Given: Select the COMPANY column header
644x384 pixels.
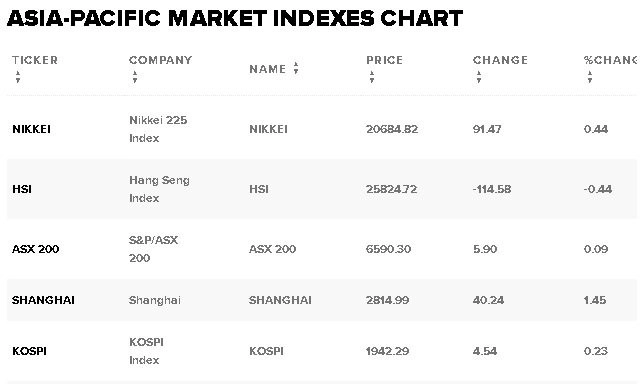Looking at the screenshot, I should (x=161, y=60).
